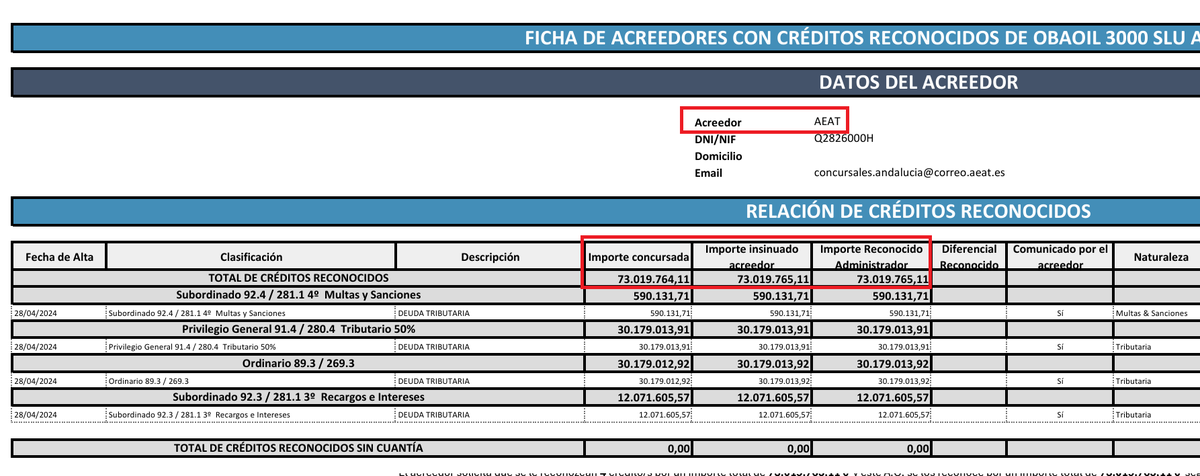Click the DATOS DEL ACREEDOR section header
Screen dimensions: 1200x476
click(606, 82)
